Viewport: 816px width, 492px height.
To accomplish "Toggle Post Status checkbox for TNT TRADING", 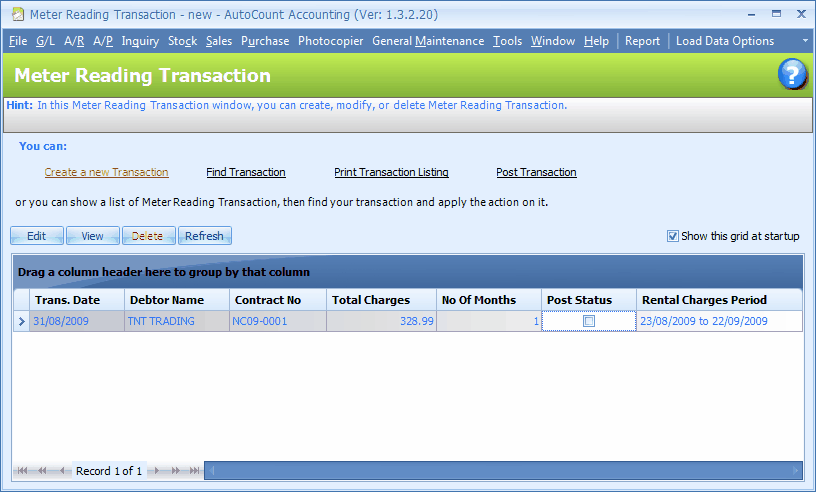I will pyautogui.click(x=589, y=321).
